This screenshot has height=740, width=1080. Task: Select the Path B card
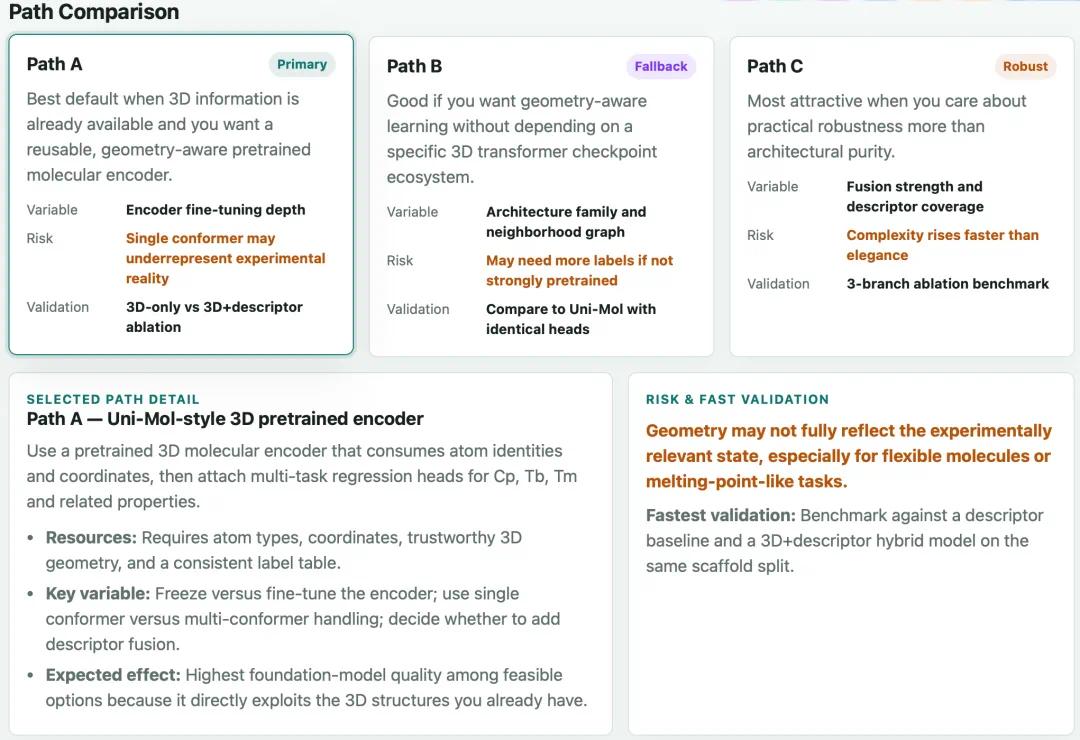pyautogui.click(x=541, y=196)
